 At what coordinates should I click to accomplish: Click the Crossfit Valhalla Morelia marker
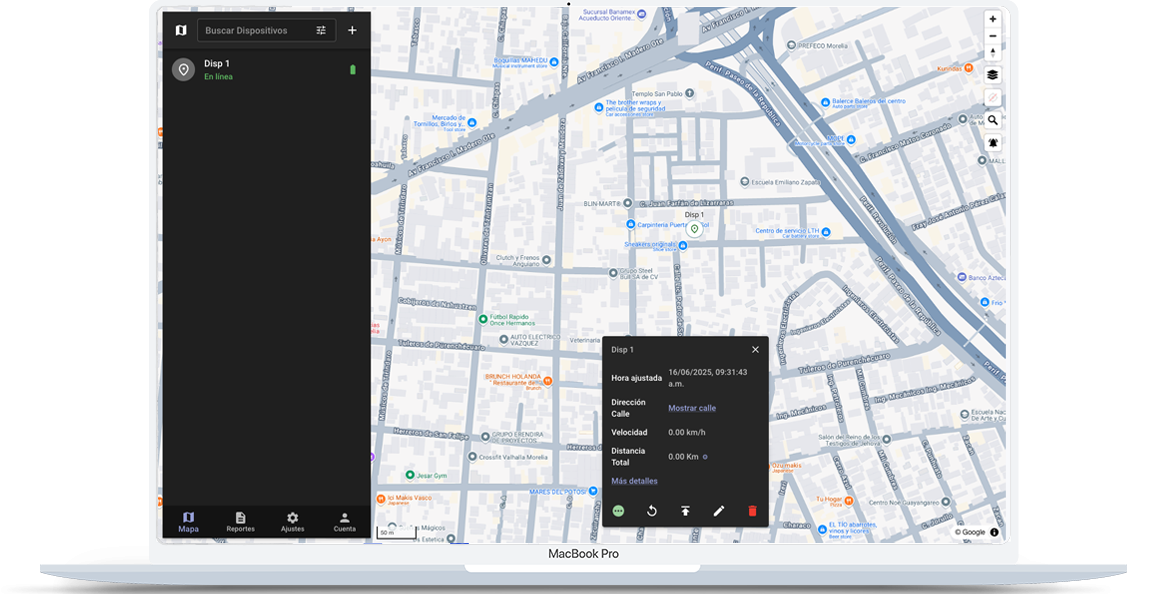[x=472, y=456]
